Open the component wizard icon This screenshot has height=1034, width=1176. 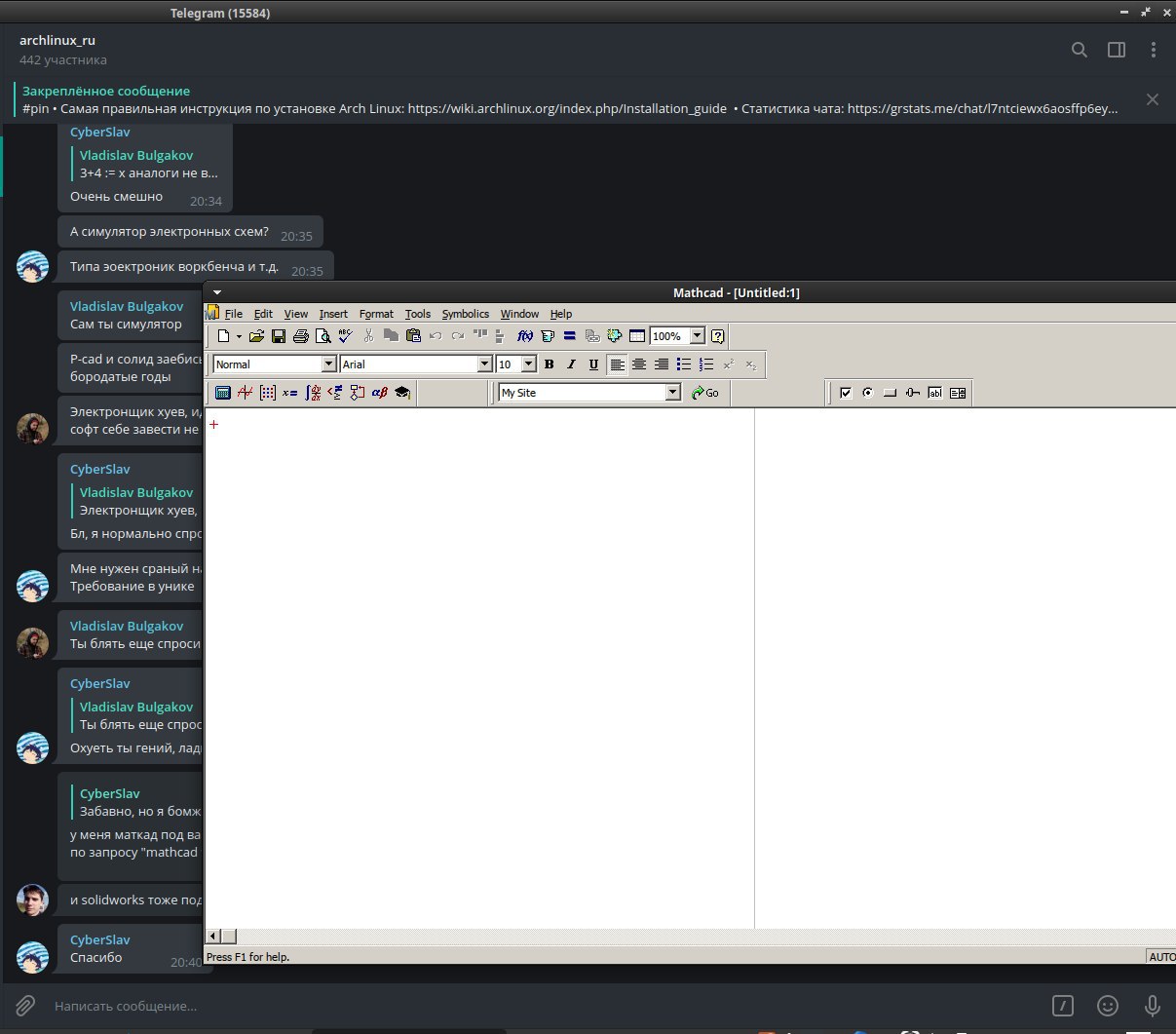click(x=615, y=336)
